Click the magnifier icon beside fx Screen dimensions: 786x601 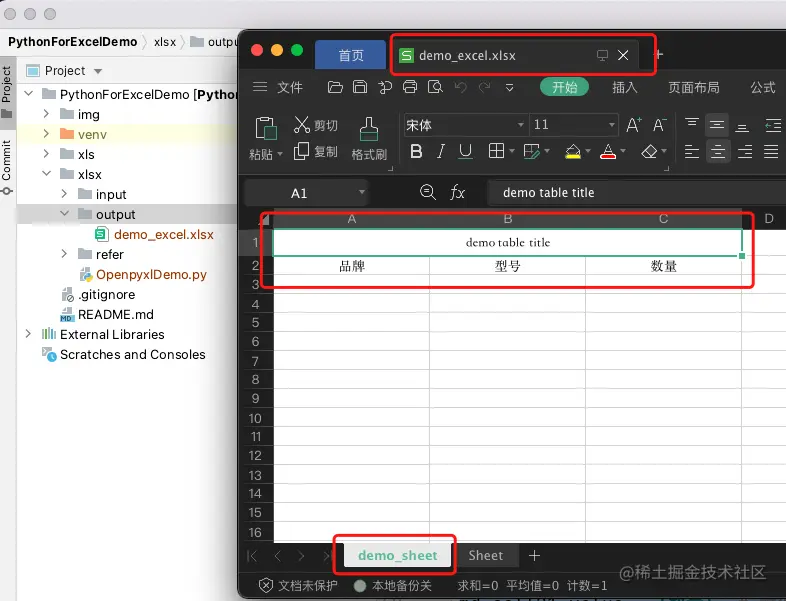(428, 192)
